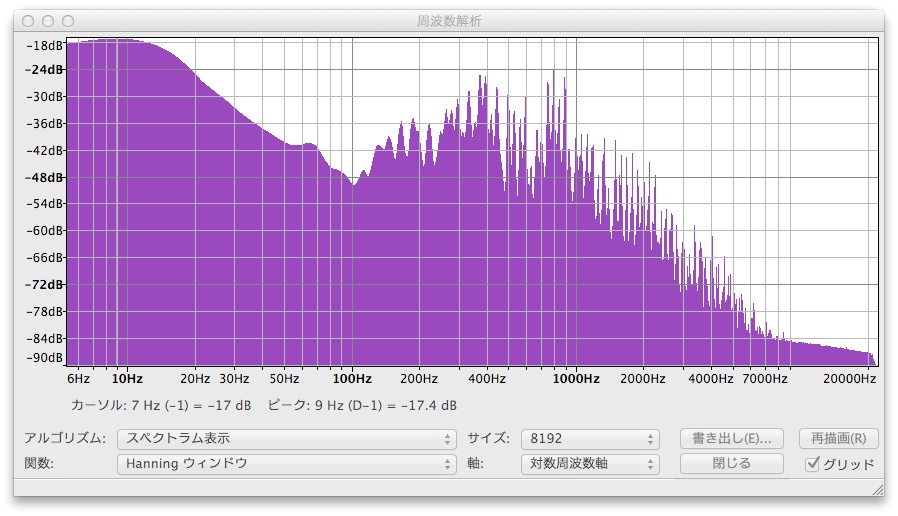Click the 周波数解析 window title

tap(449, 21)
